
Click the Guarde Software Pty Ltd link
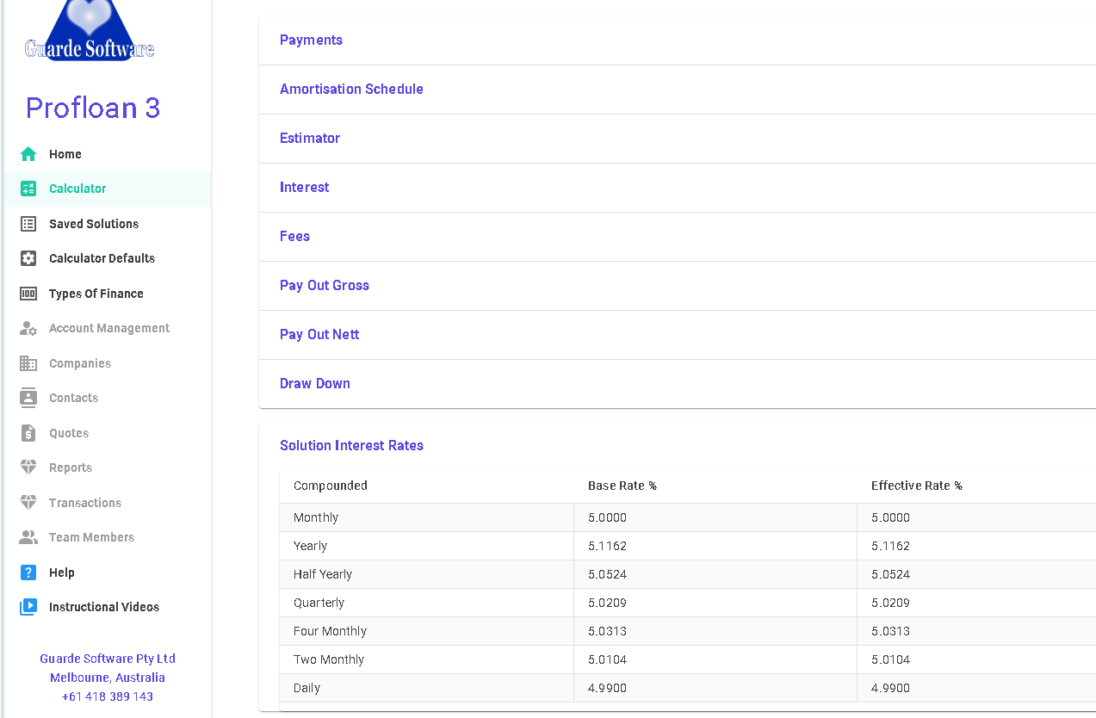coord(108,659)
